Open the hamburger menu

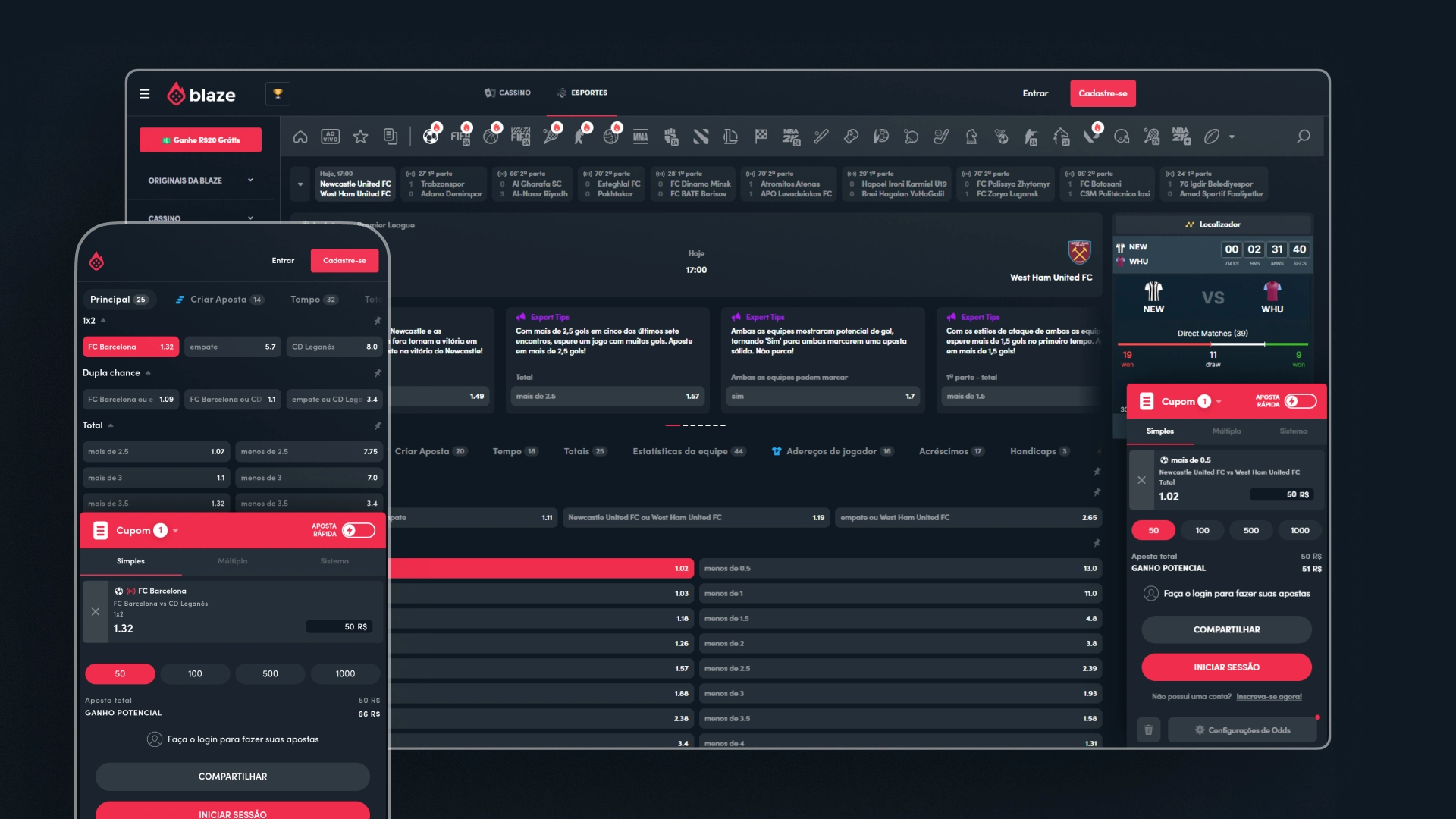tap(144, 94)
